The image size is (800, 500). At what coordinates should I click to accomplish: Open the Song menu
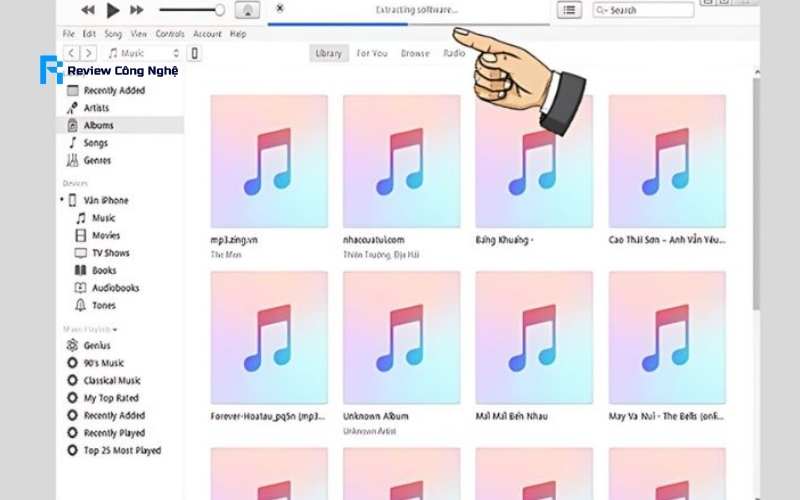(113, 34)
